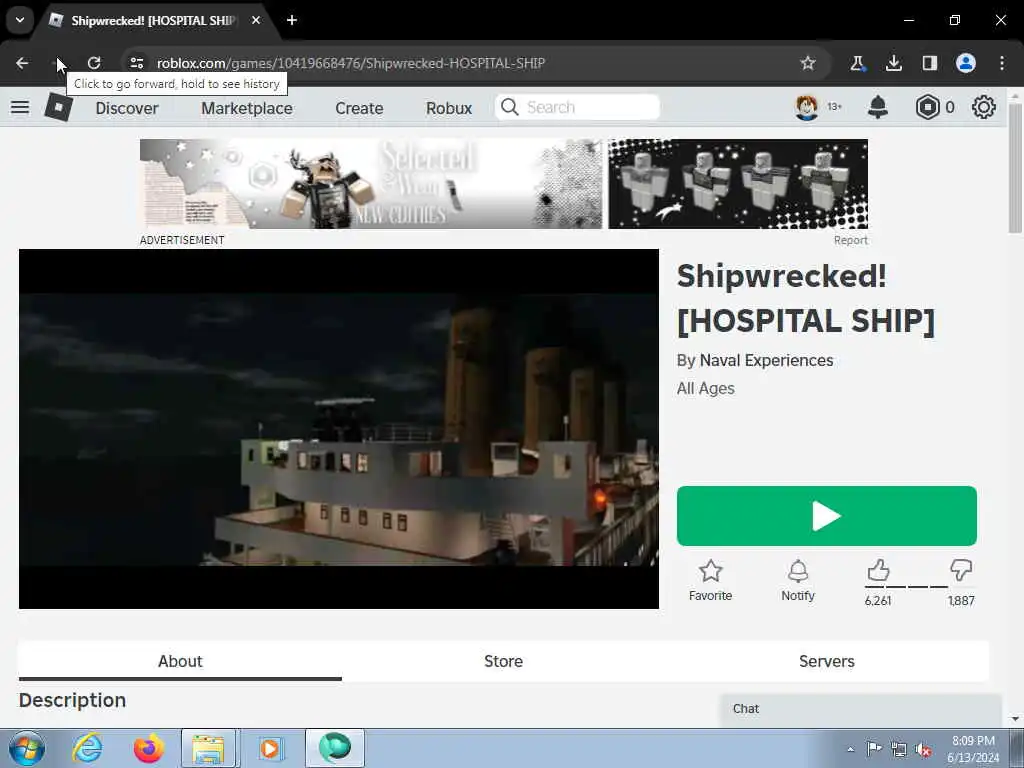This screenshot has height=768, width=1024.
Task: Open the Roblox settings gear
Action: [984, 107]
